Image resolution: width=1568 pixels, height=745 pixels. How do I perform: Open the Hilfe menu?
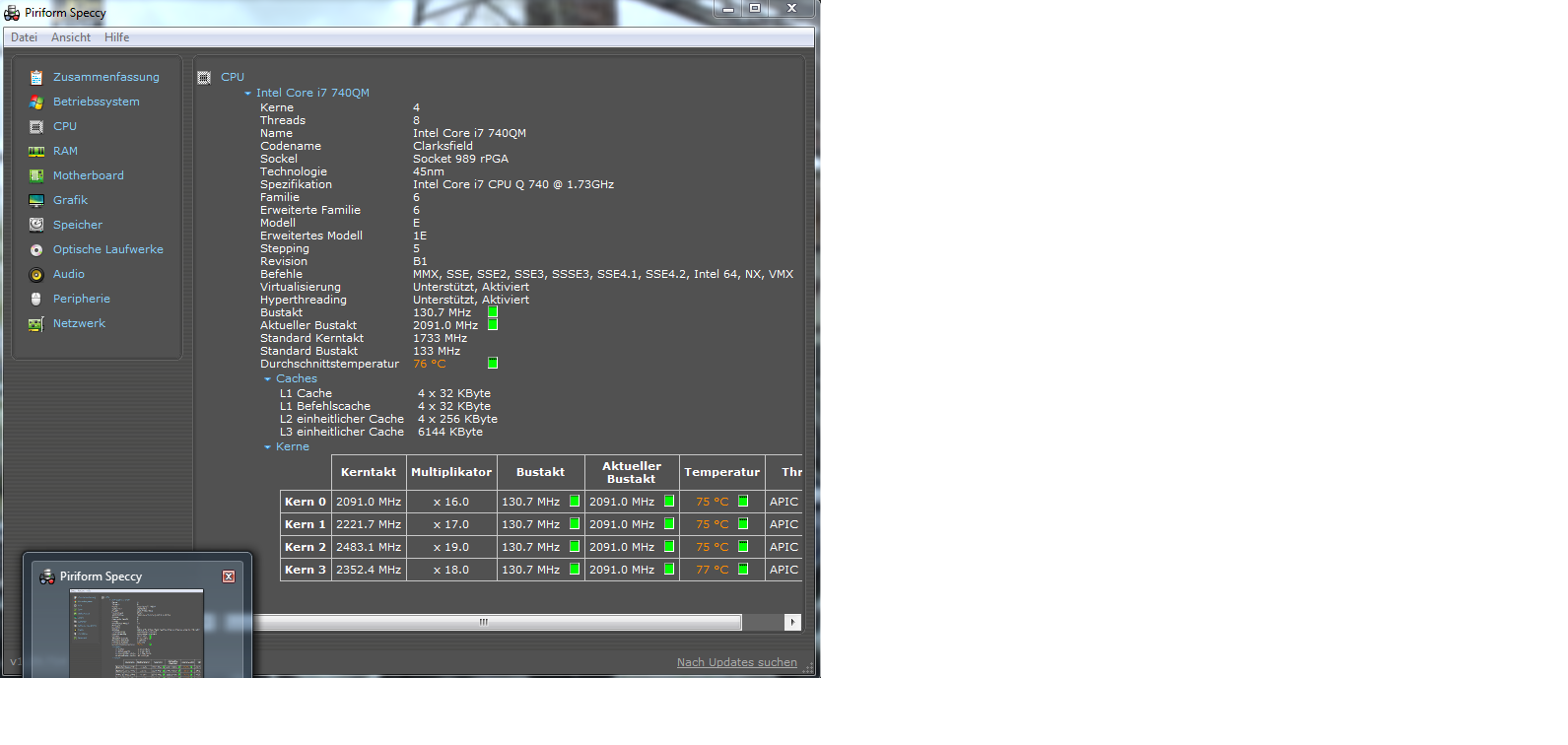pos(117,37)
